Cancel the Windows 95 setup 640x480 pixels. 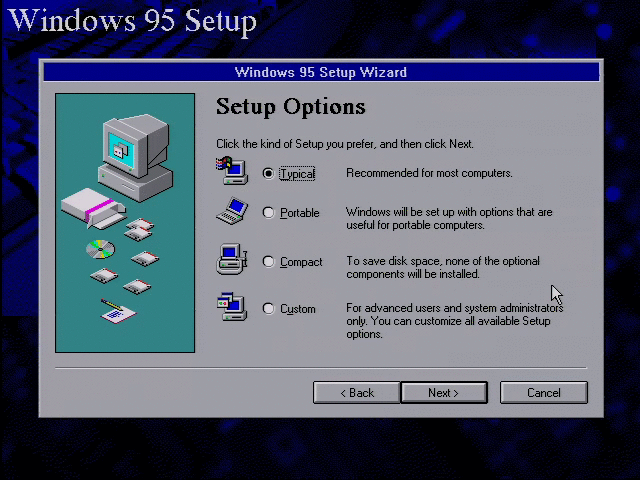point(544,393)
